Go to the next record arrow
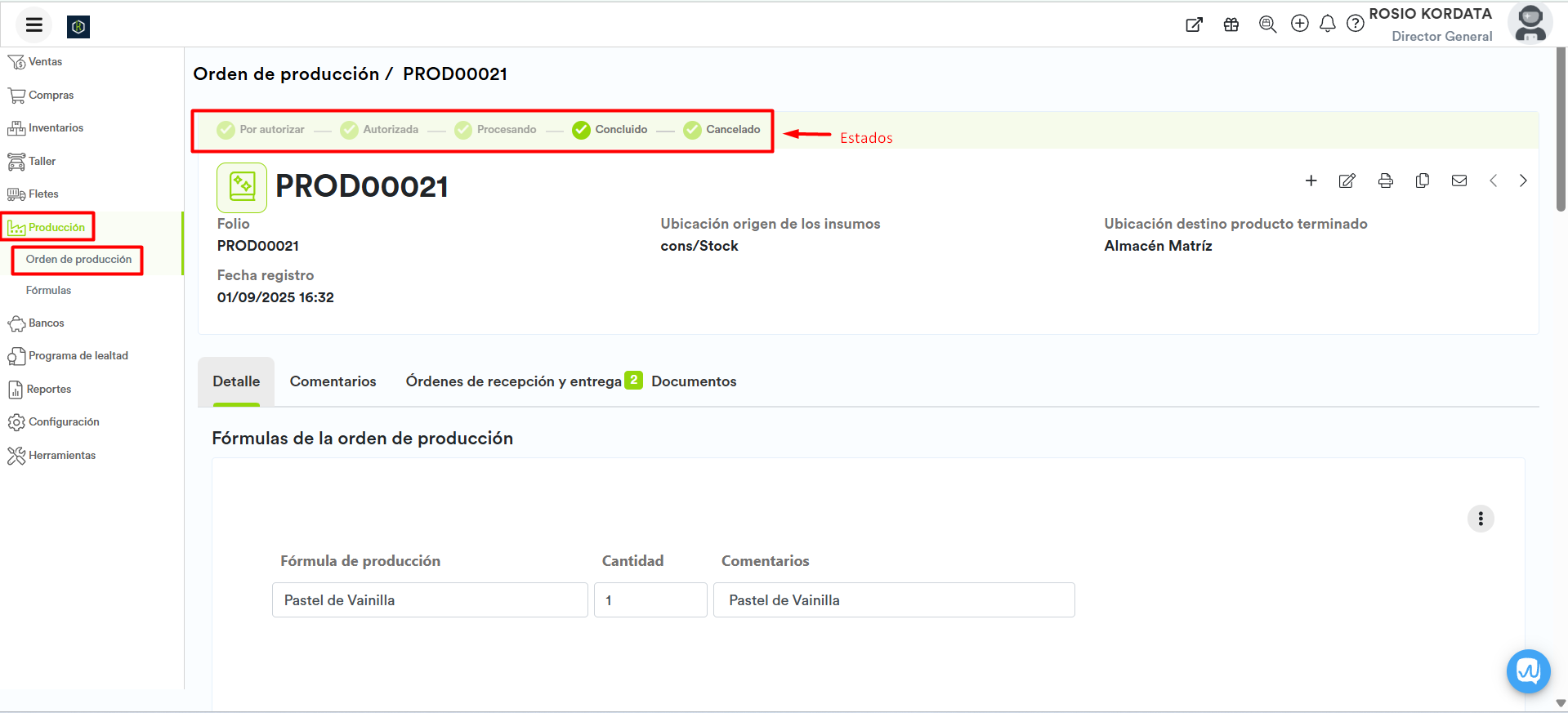 [x=1523, y=180]
